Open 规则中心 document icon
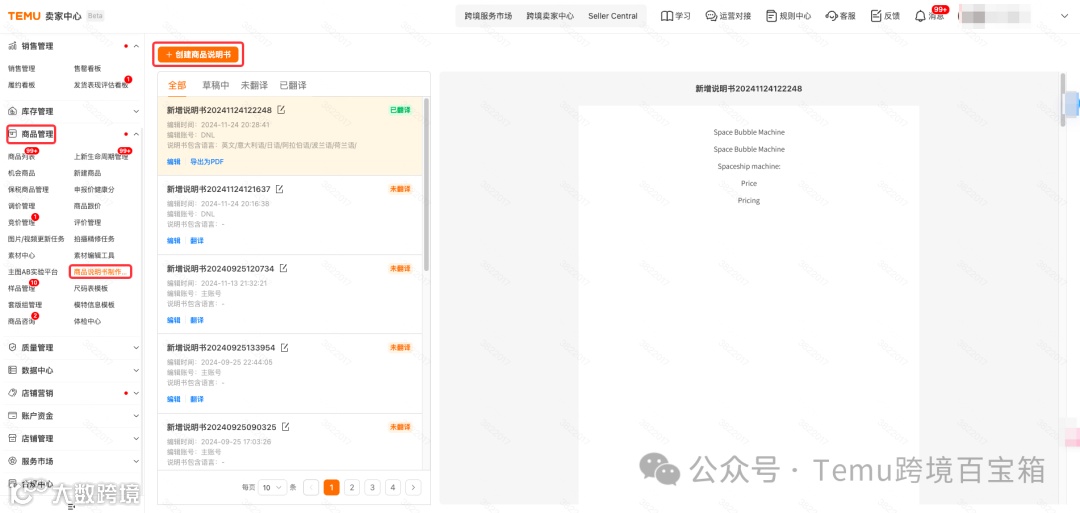1080x513 pixels. point(771,16)
